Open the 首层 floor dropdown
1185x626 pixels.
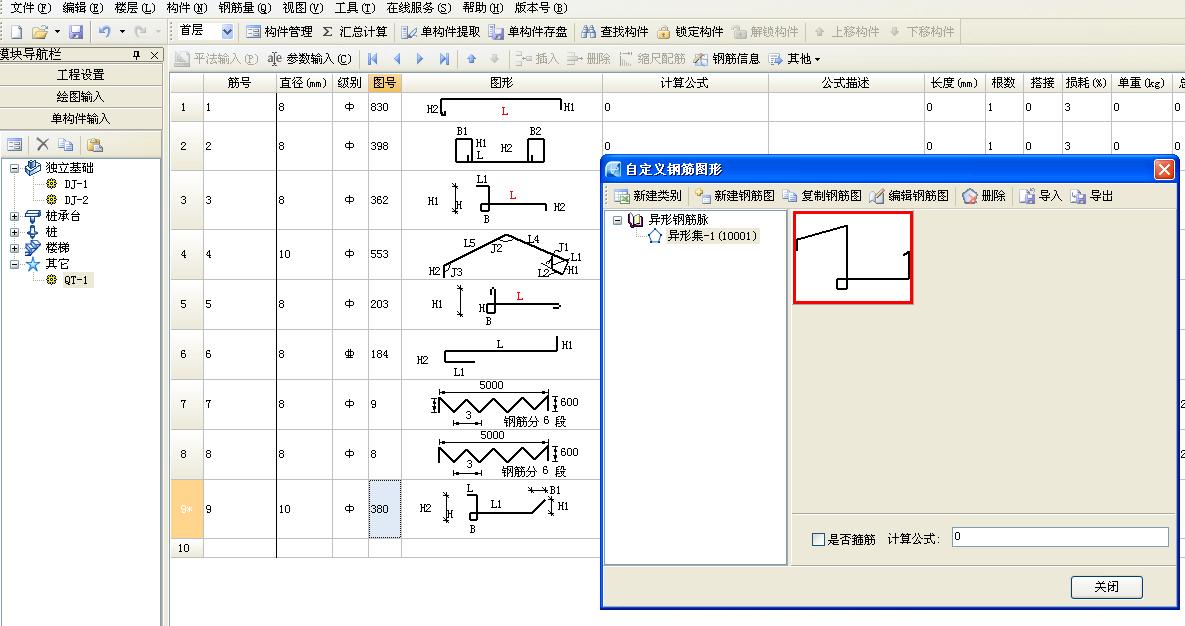coord(227,32)
